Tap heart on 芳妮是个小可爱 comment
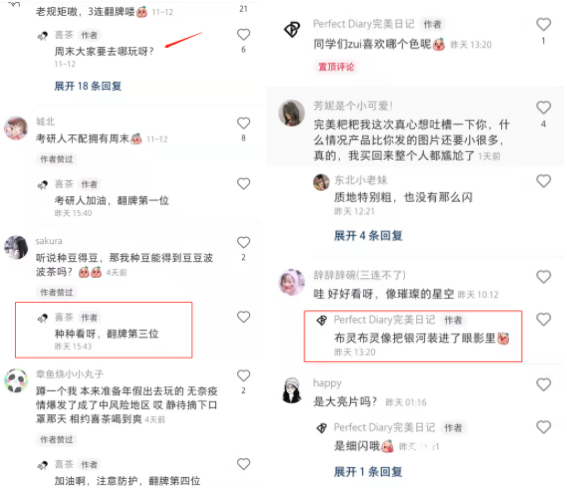The width and height of the screenshot is (567, 498). (x=543, y=107)
